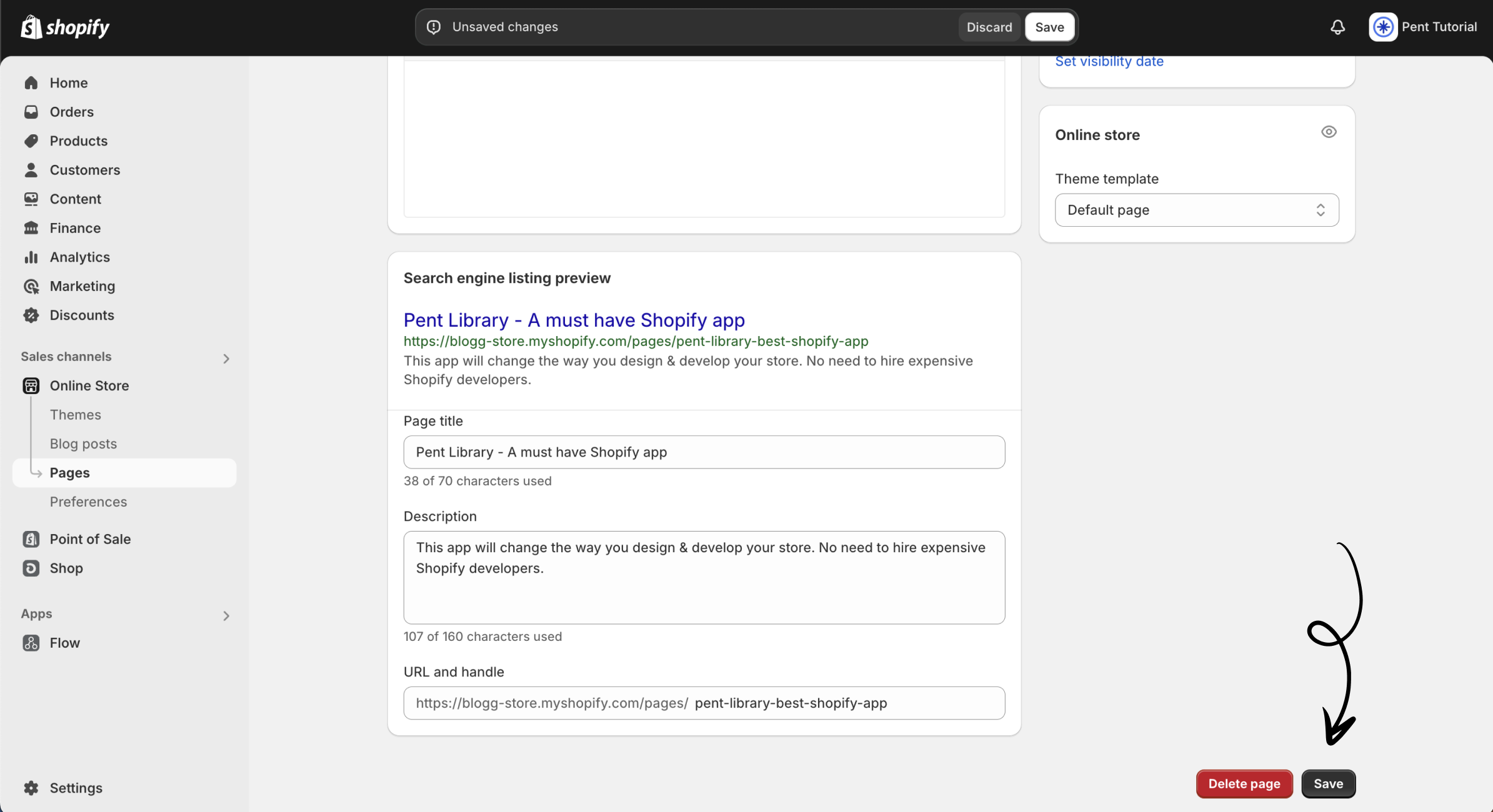Click the Shop channel icon

tap(31, 568)
